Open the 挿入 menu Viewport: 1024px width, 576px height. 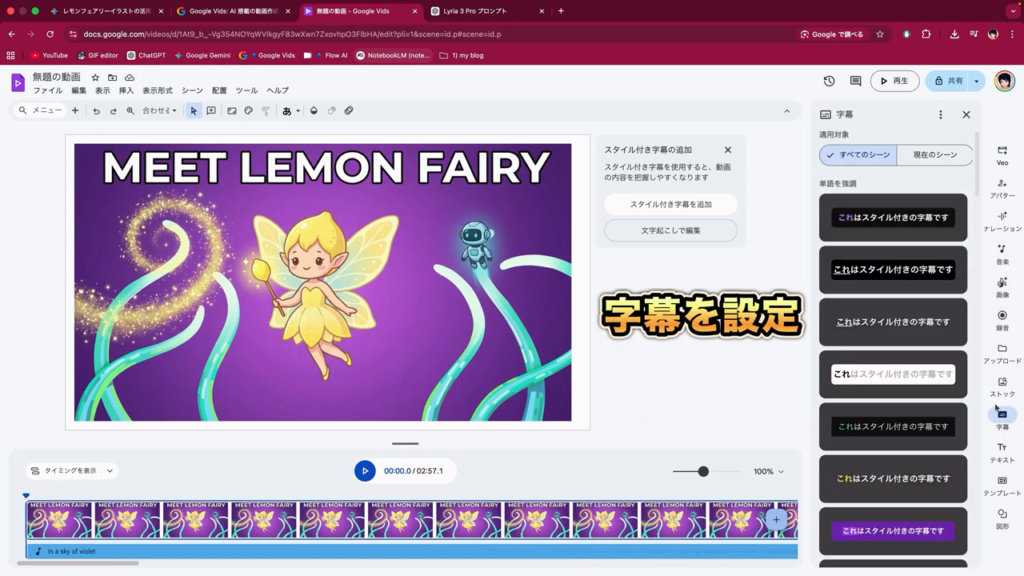tap(126, 91)
